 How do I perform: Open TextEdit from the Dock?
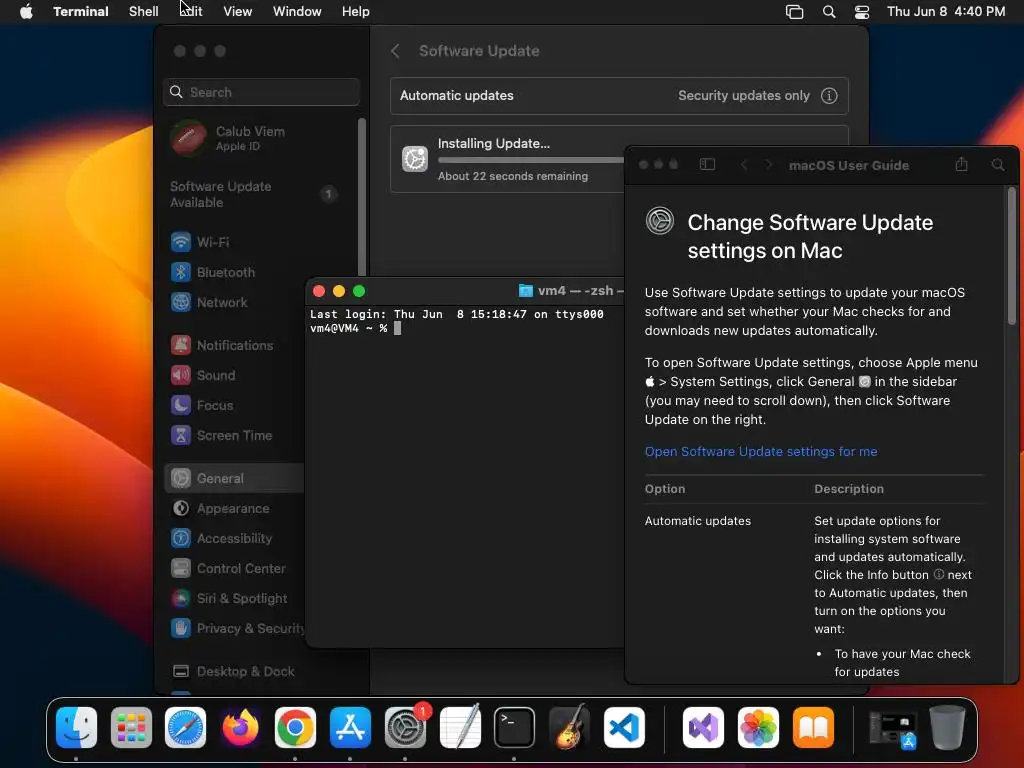click(x=460, y=727)
